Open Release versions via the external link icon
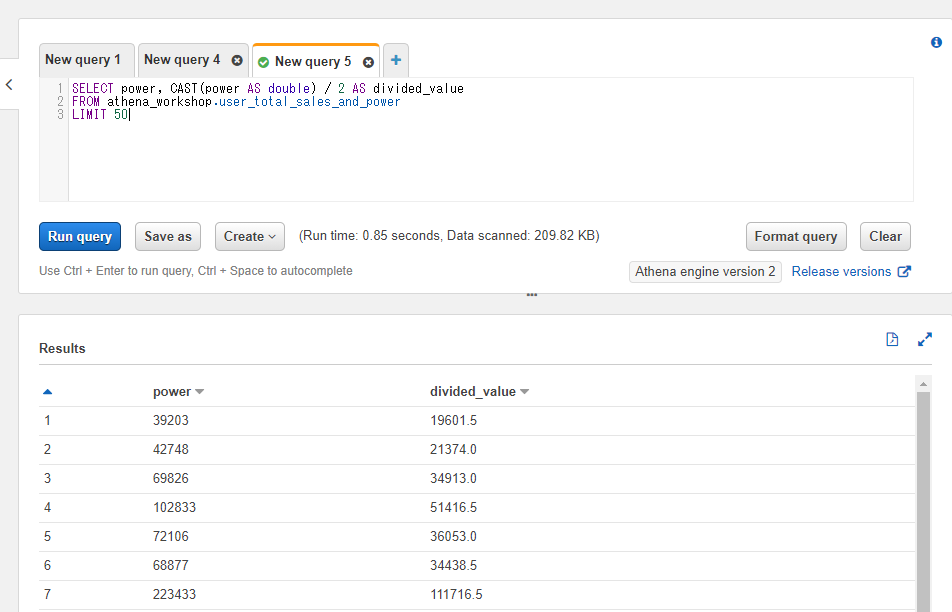This screenshot has width=952, height=612. tap(907, 271)
